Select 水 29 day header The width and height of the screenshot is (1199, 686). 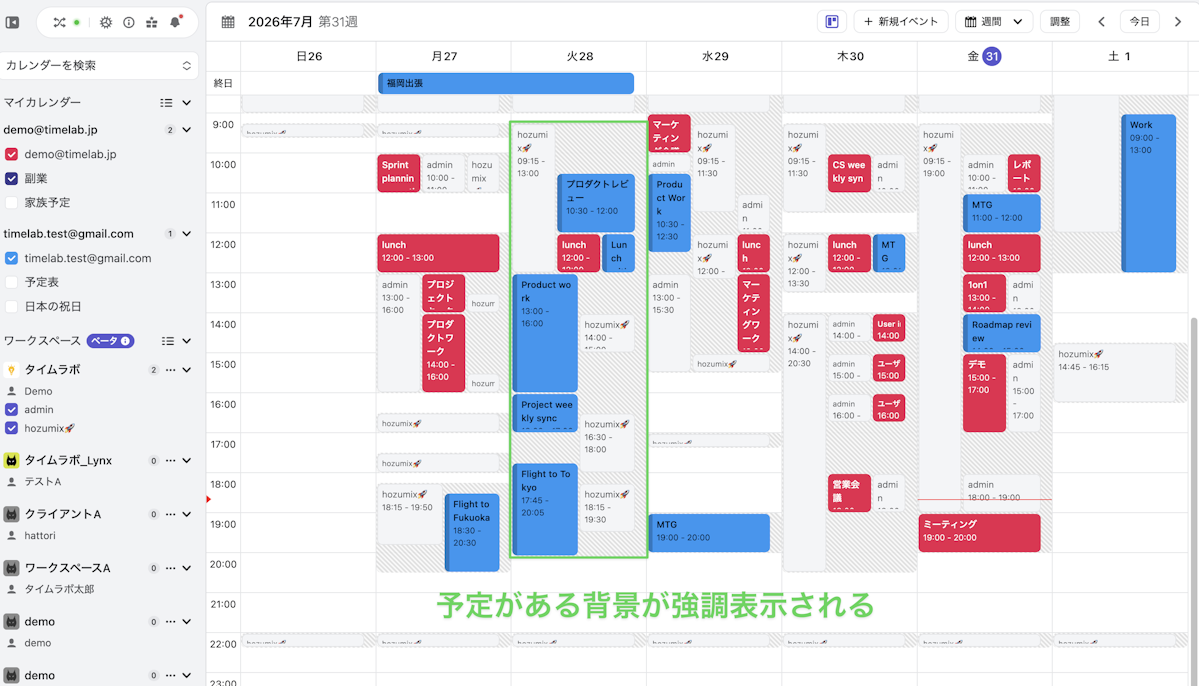pyautogui.click(x=715, y=56)
